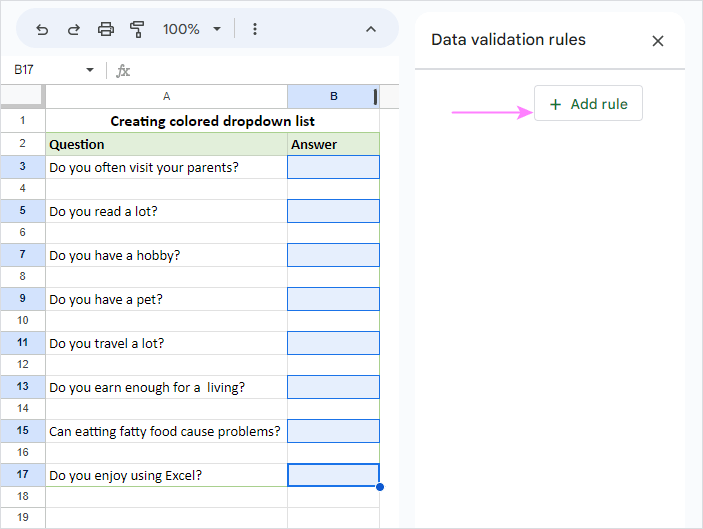Screen dimensions: 703x529
Task: Select row 5 header
Action: [22, 211]
